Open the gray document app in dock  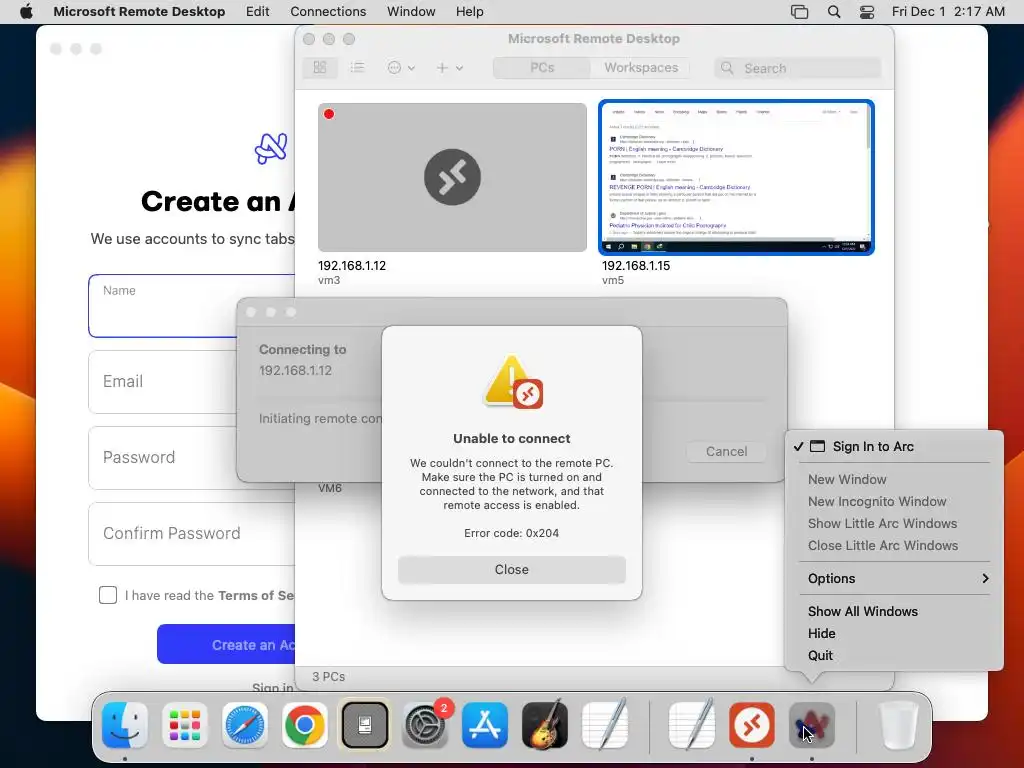(x=365, y=725)
